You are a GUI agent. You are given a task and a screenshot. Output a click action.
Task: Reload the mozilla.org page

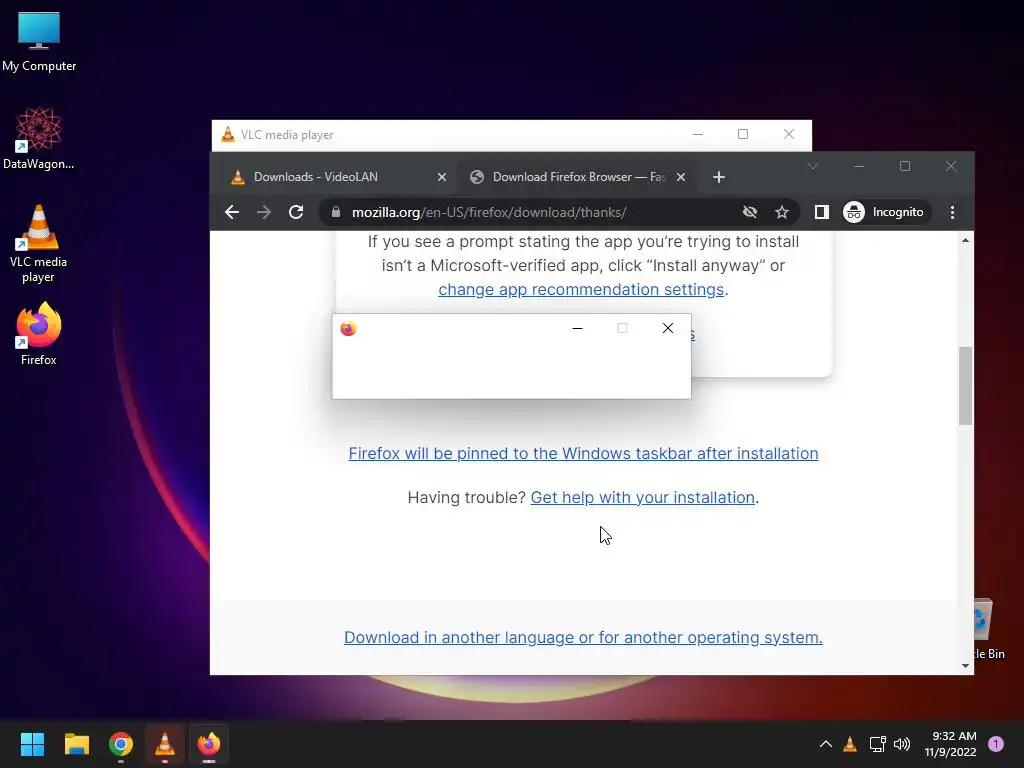pyautogui.click(x=296, y=212)
